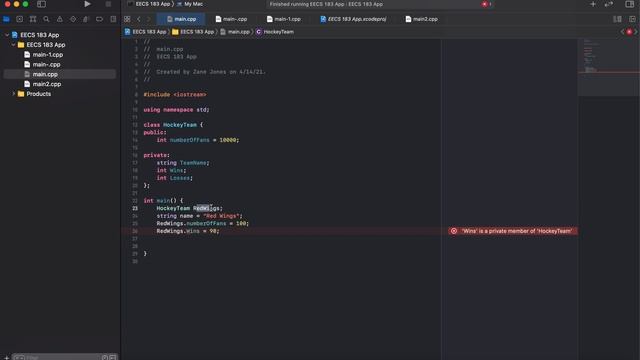This screenshot has height=360, width=640.
Task: Toggle code review arrows button
Action: click(609, 4)
